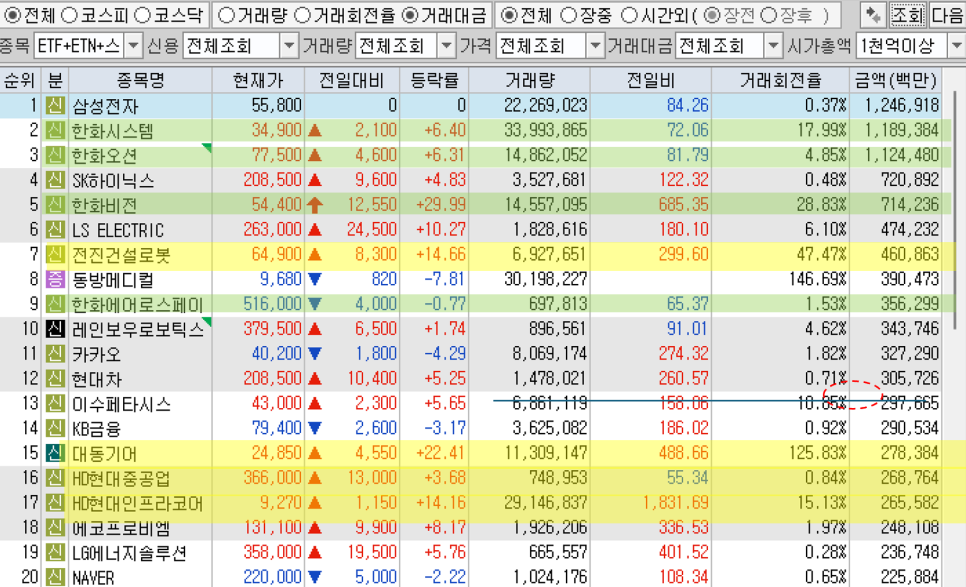Click the 신 icon for 삼성전자

55,106
